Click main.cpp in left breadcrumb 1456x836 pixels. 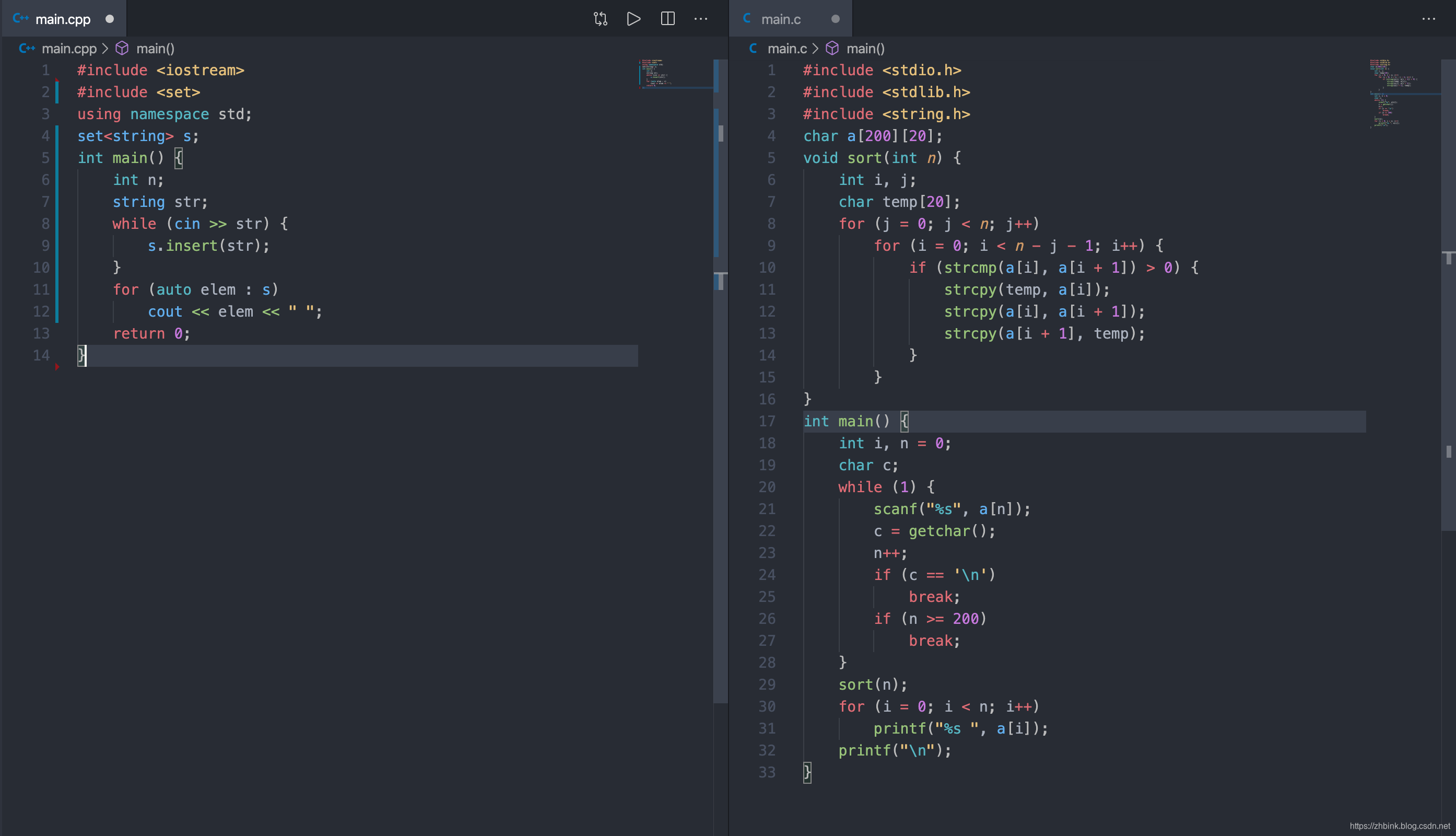point(69,49)
